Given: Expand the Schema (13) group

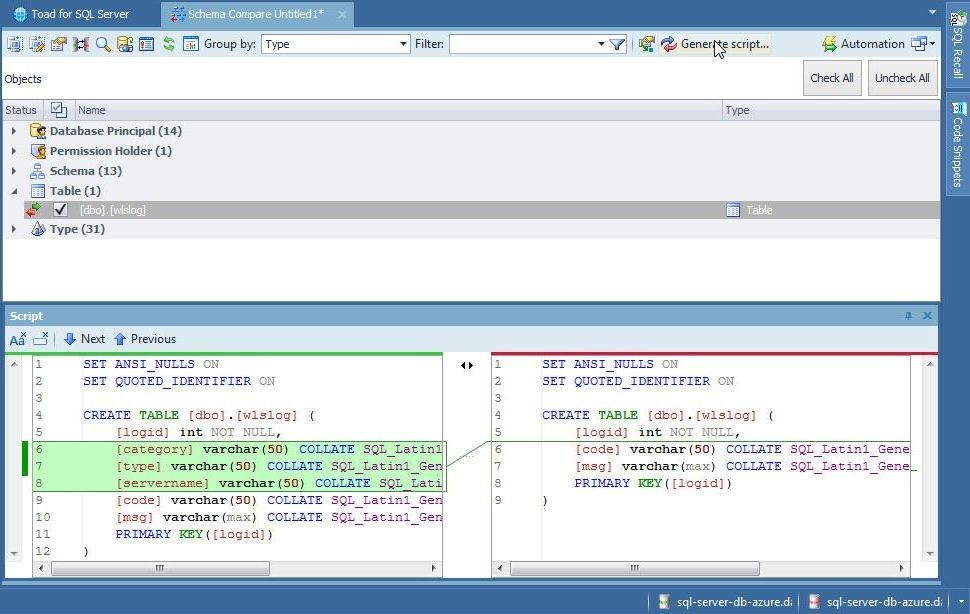Looking at the screenshot, I should [x=14, y=171].
